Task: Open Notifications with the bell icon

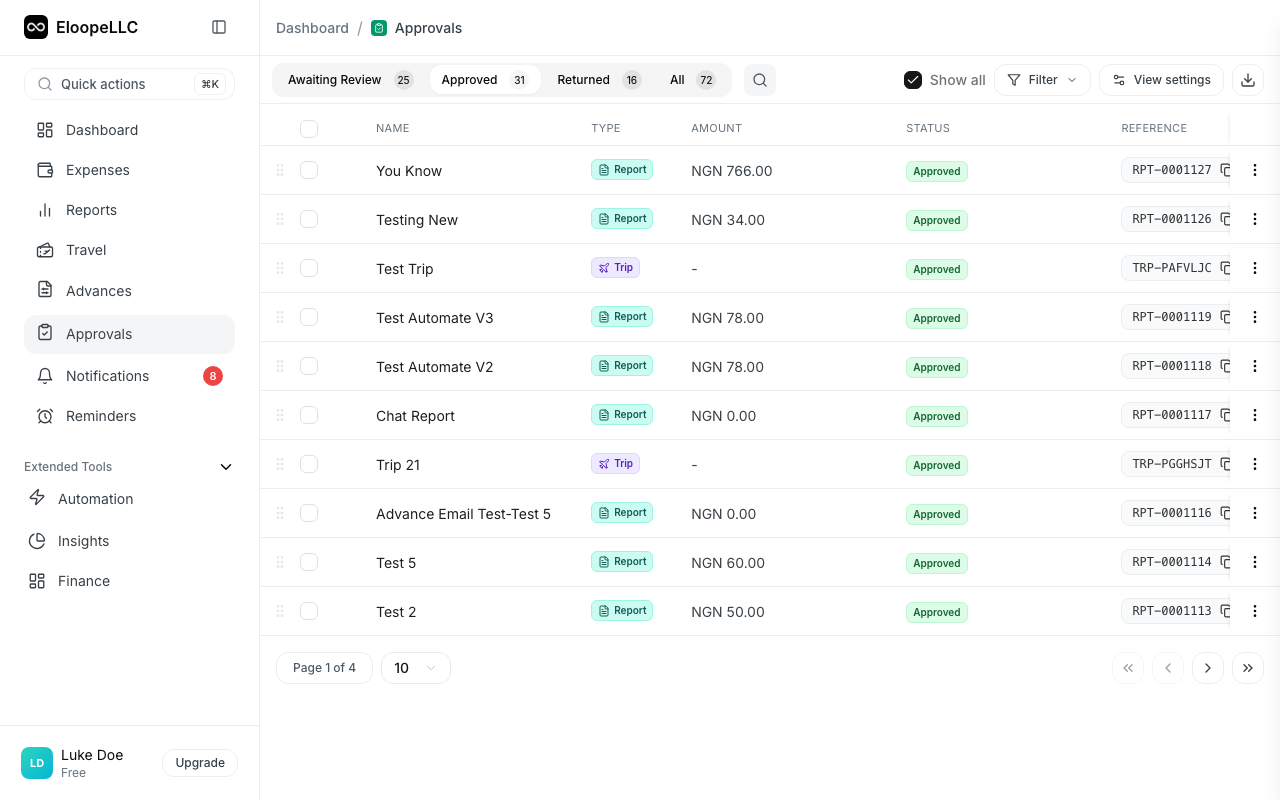Action: [x=45, y=376]
